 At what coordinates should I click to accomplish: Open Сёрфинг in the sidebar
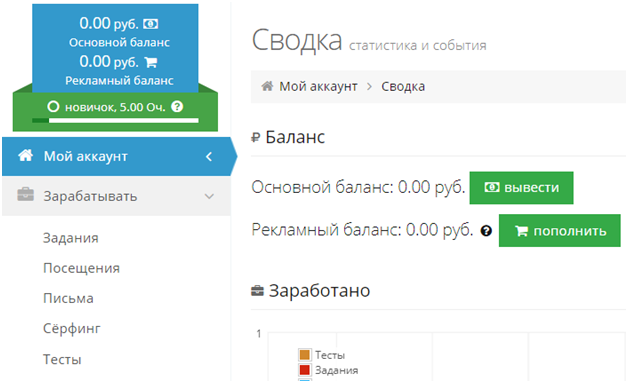tap(72, 329)
